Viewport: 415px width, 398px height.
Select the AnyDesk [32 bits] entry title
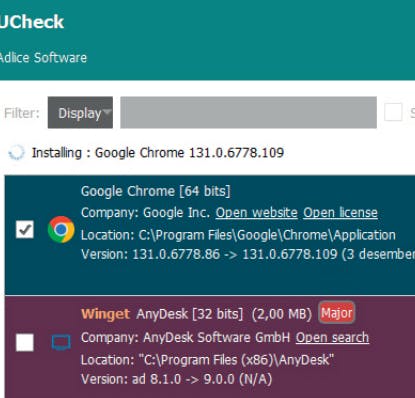[190, 314]
